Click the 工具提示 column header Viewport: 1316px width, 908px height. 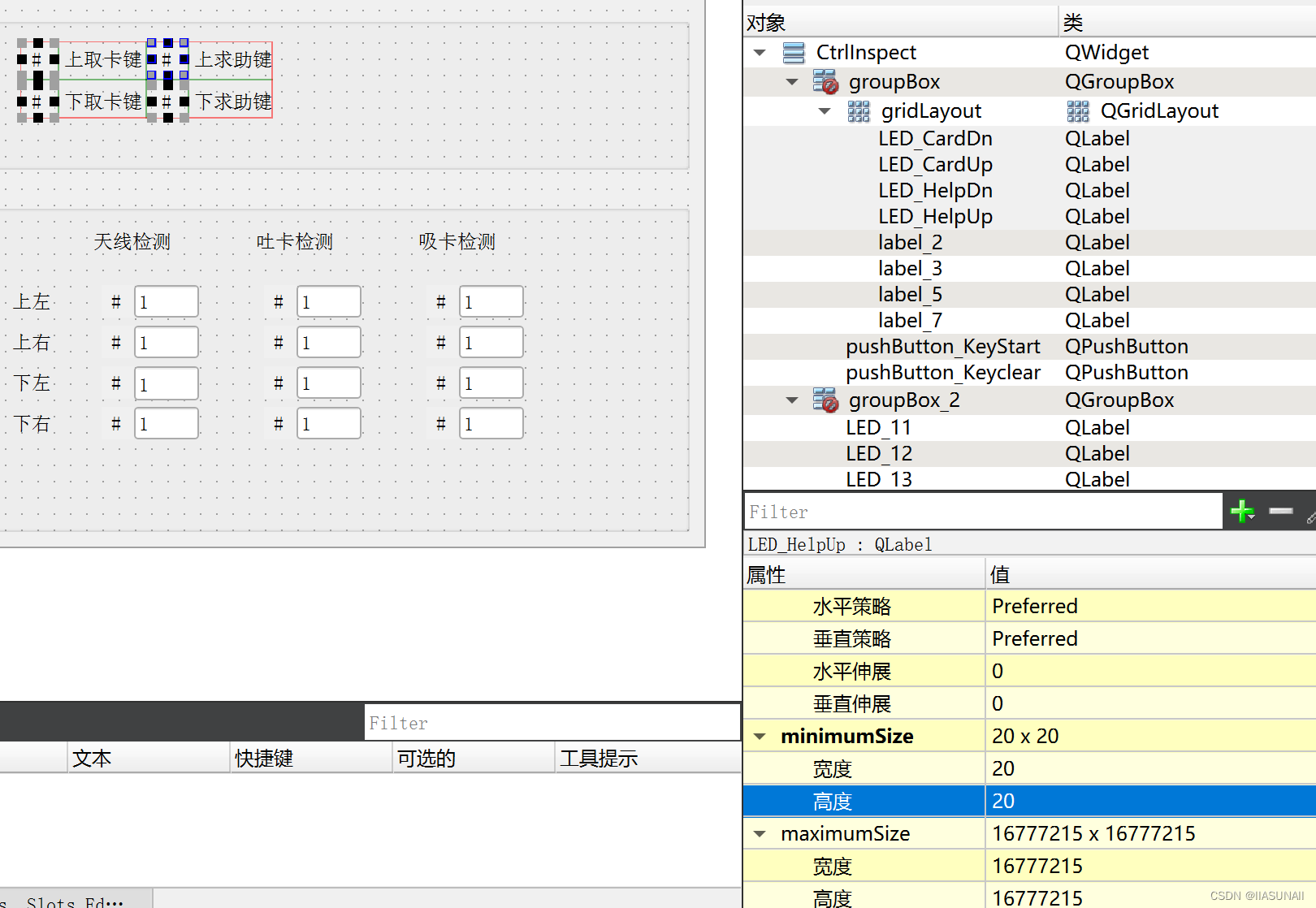[648, 759]
